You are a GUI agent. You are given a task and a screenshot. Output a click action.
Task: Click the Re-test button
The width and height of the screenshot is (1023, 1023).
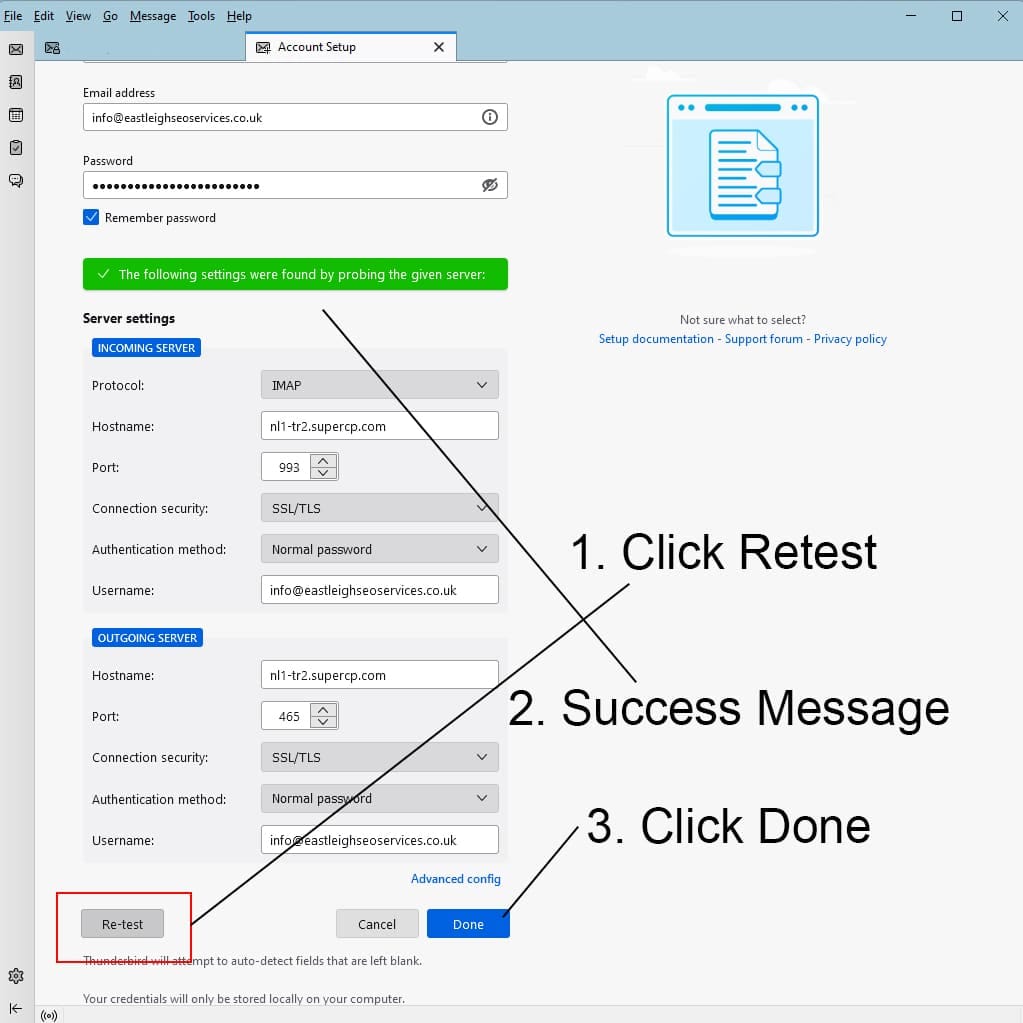(122, 924)
